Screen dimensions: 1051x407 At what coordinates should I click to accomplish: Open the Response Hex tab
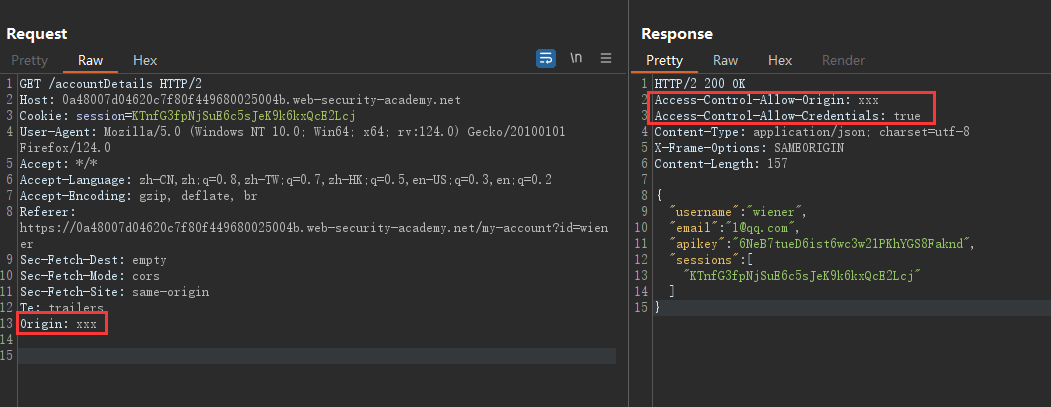pos(780,61)
